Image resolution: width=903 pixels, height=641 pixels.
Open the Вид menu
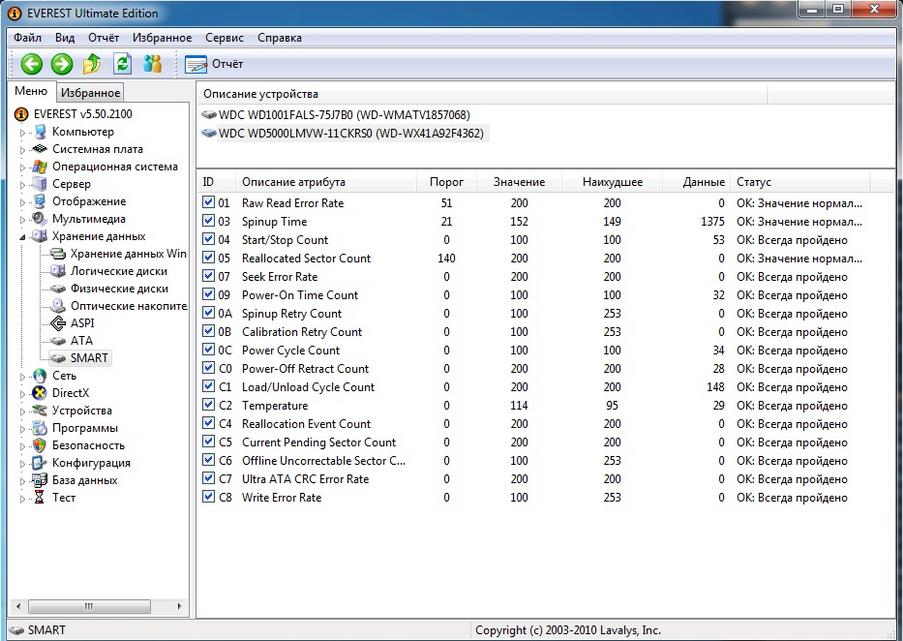(x=64, y=38)
